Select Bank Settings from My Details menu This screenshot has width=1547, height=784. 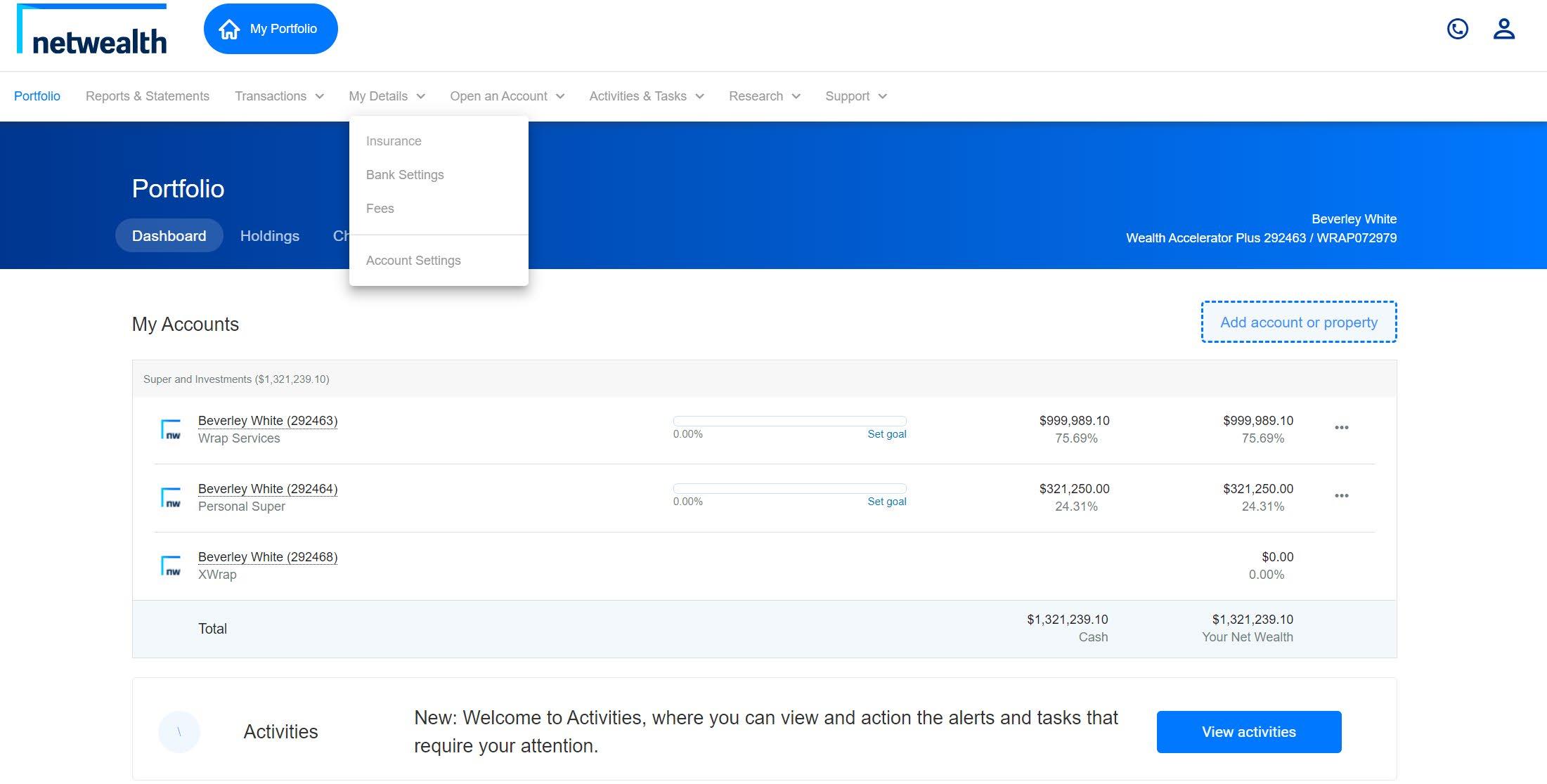[405, 175]
